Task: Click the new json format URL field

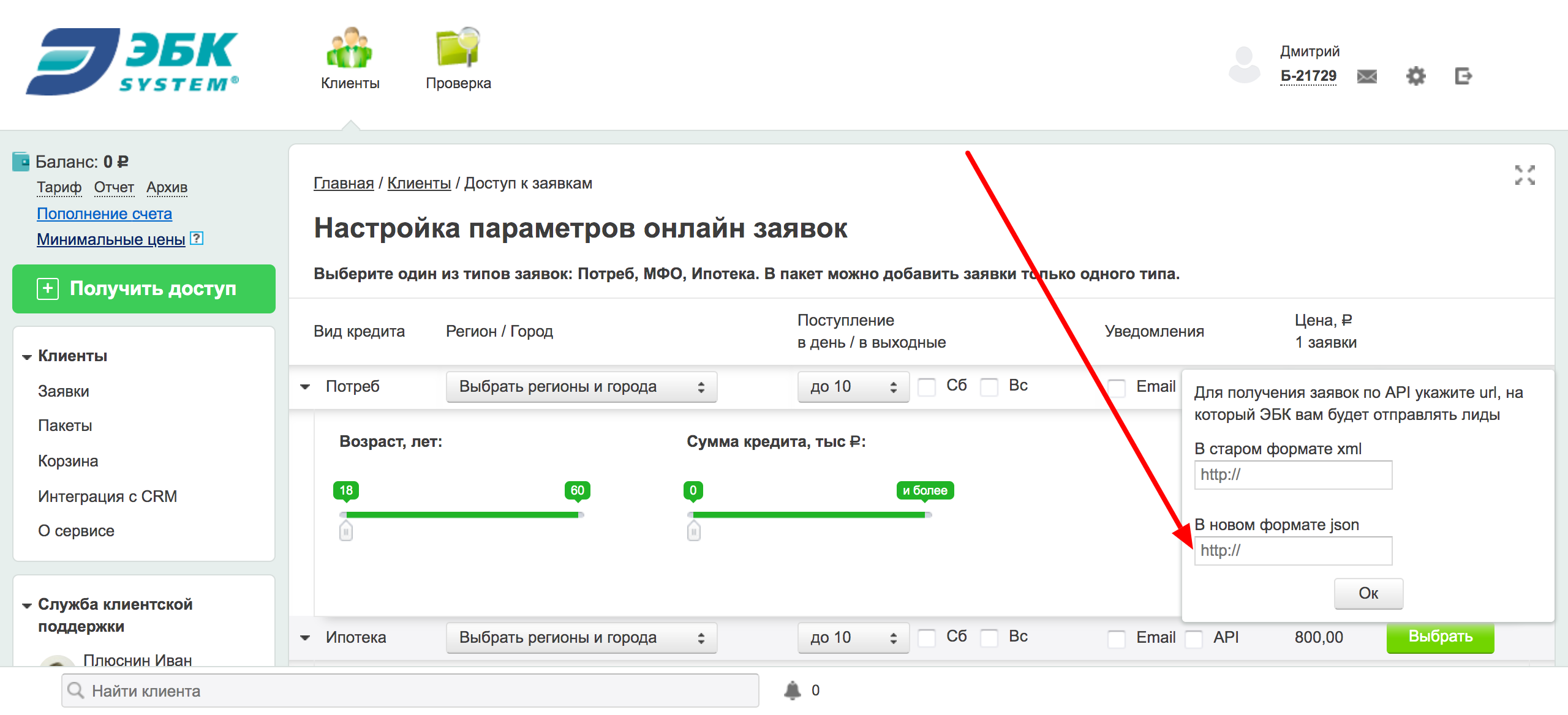Action: pos(1293,551)
